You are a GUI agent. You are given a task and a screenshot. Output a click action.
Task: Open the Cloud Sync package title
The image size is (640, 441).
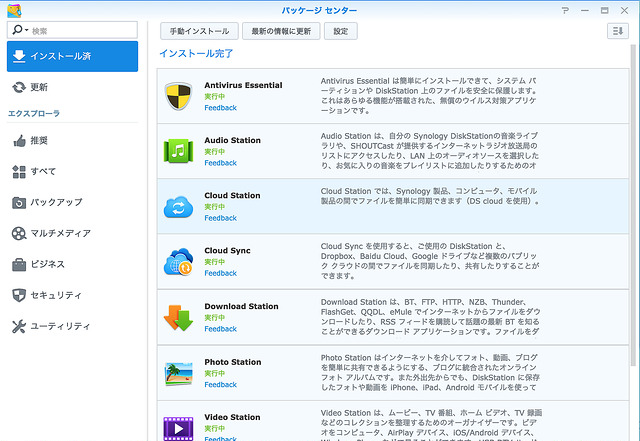click(227, 251)
